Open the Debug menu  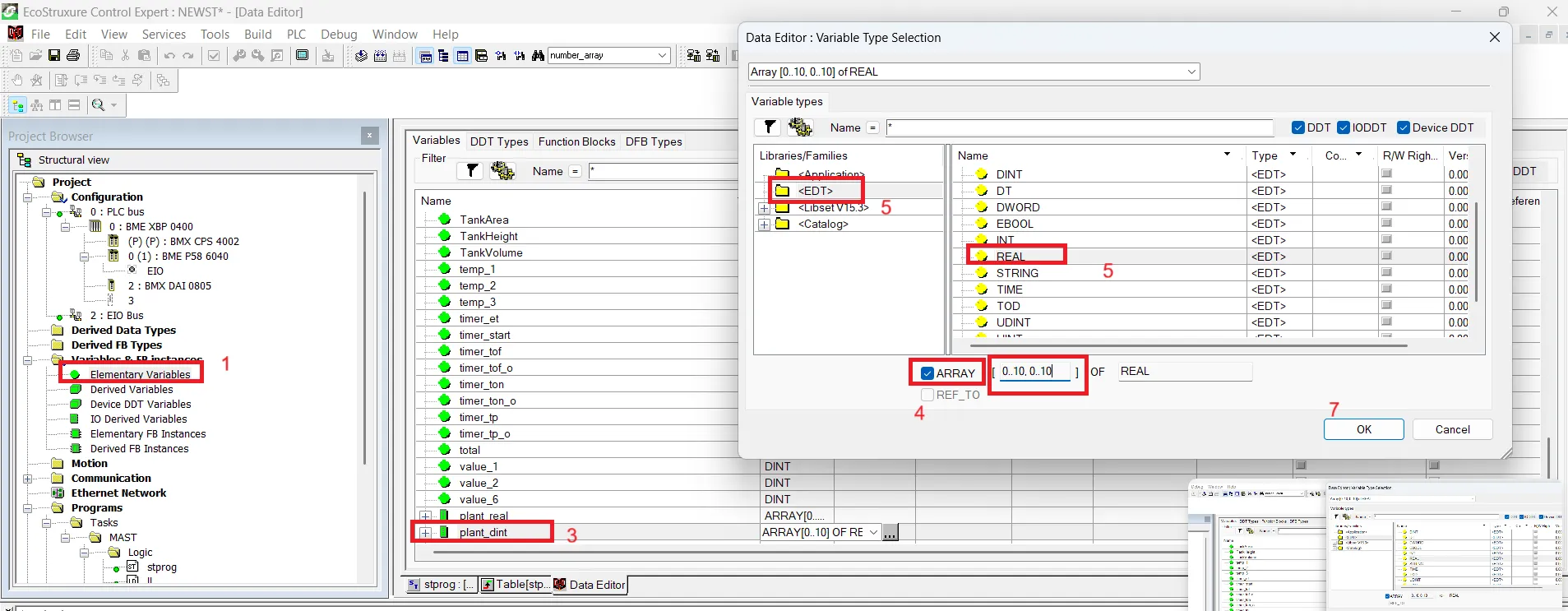[339, 35]
